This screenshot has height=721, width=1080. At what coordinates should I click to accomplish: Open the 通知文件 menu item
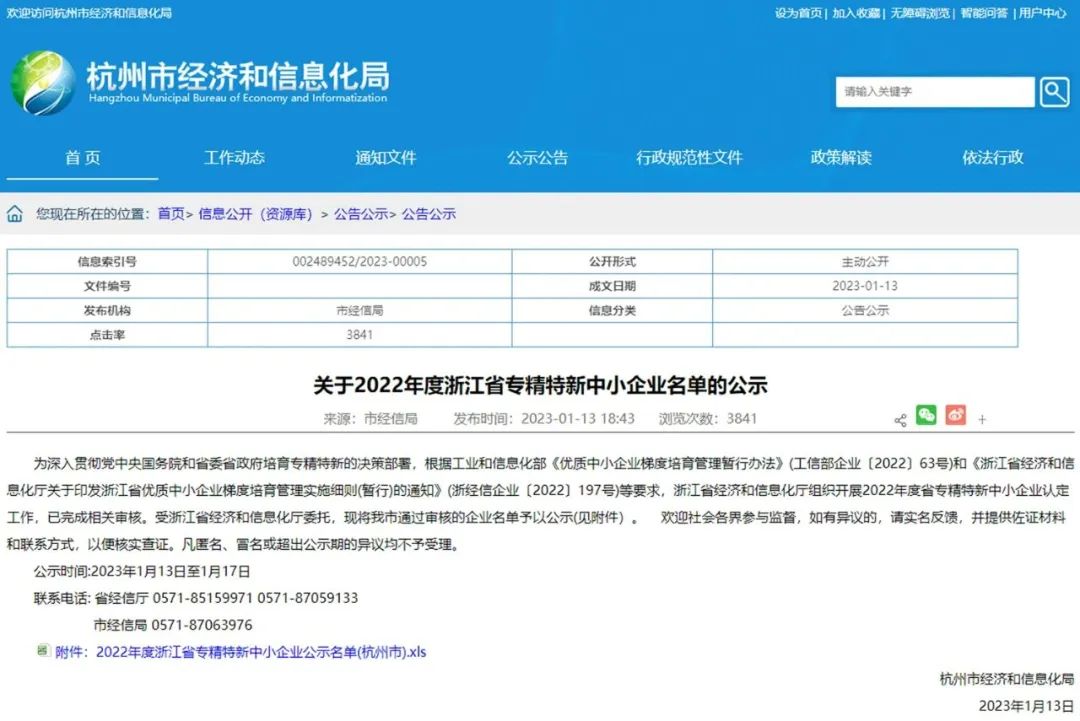385,158
